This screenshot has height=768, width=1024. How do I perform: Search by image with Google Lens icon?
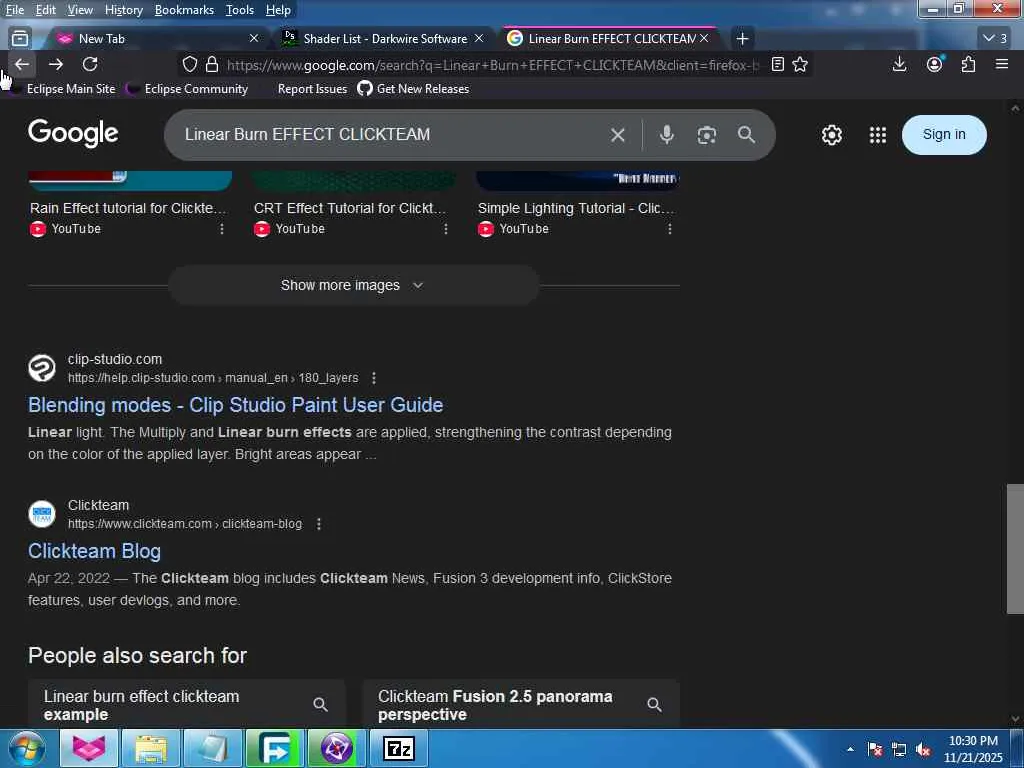[707, 135]
